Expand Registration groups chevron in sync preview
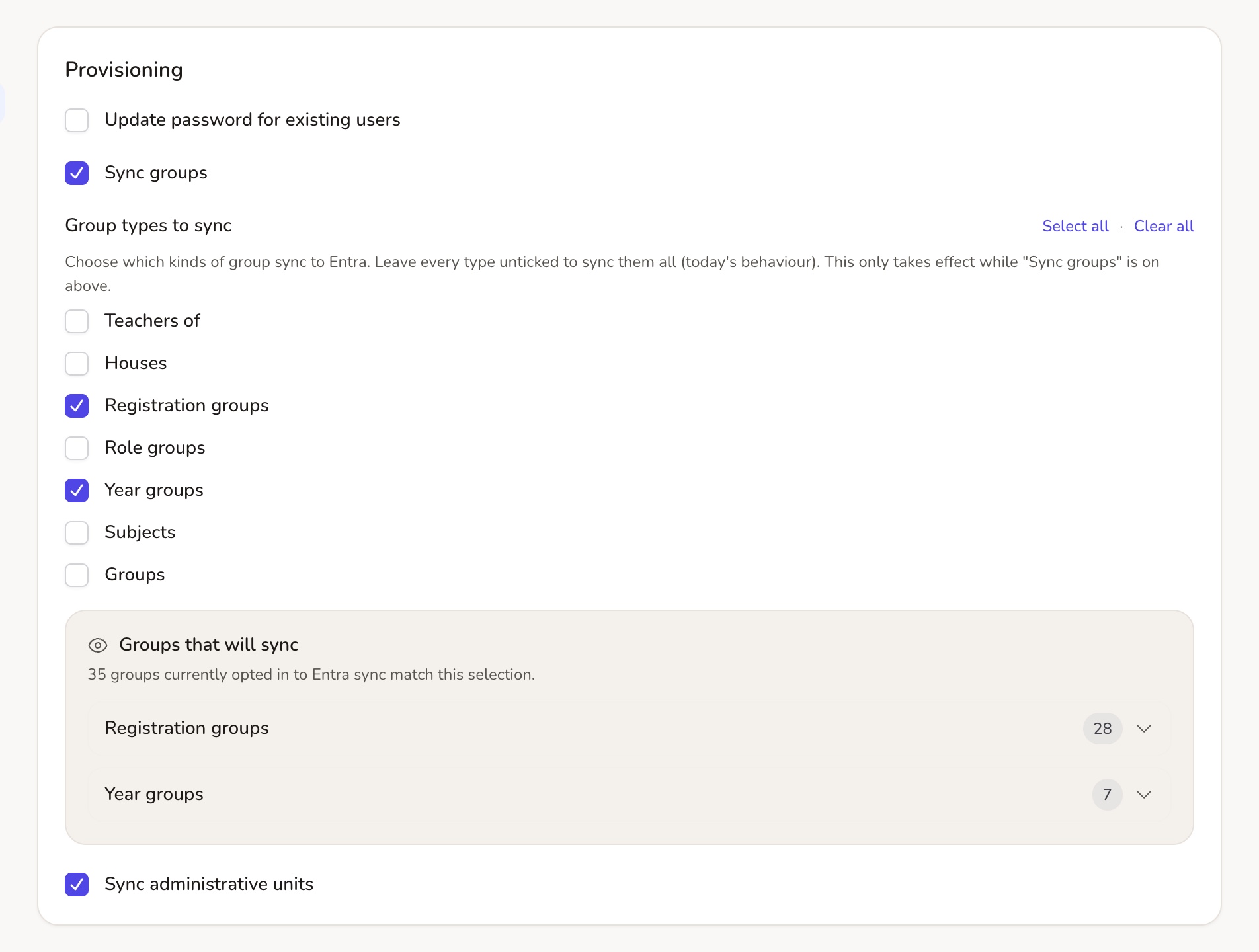The width and height of the screenshot is (1259, 952). pos(1144,729)
